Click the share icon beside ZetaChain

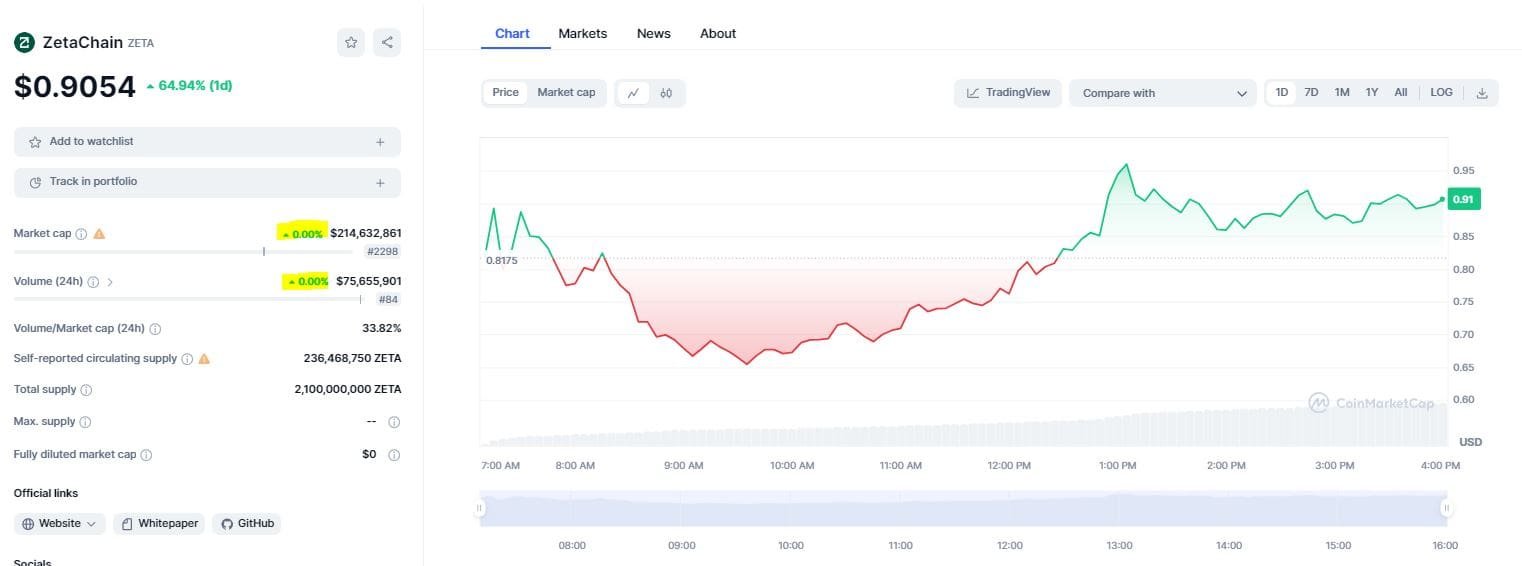[387, 43]
